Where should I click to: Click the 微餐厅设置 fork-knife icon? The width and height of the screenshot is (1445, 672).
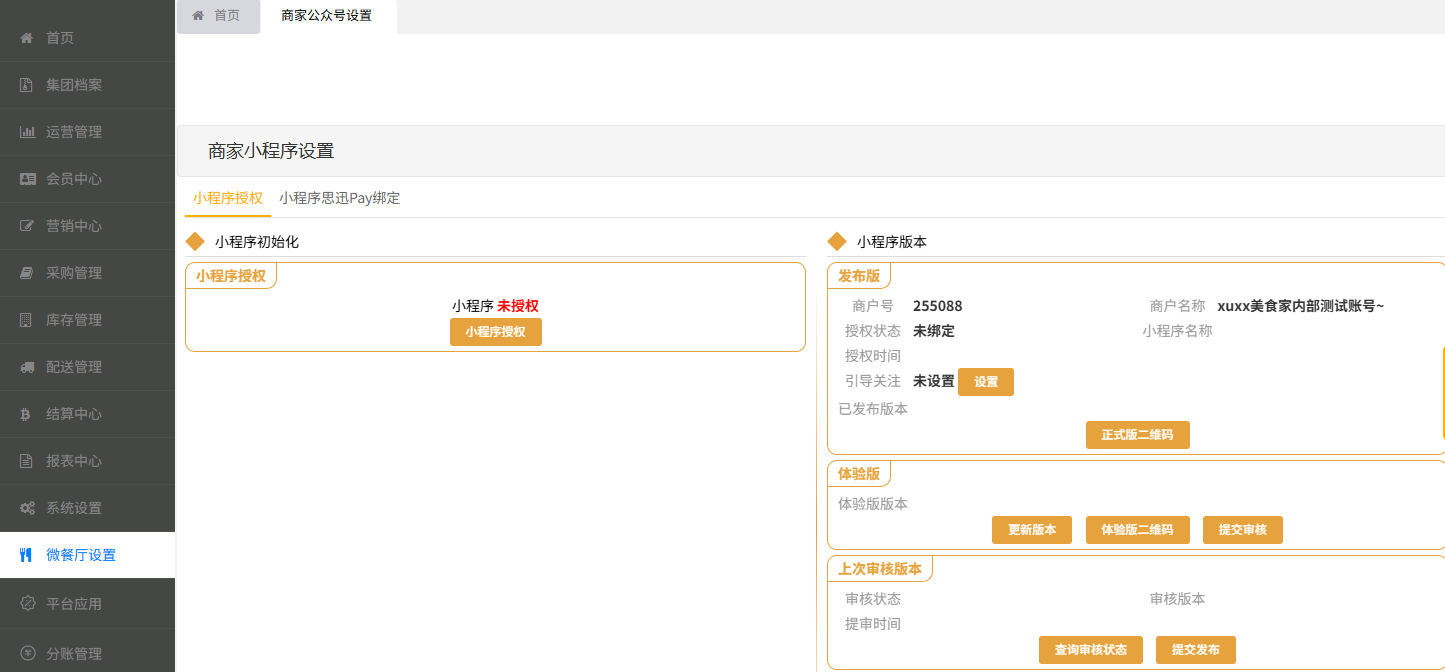coord(27,555)
